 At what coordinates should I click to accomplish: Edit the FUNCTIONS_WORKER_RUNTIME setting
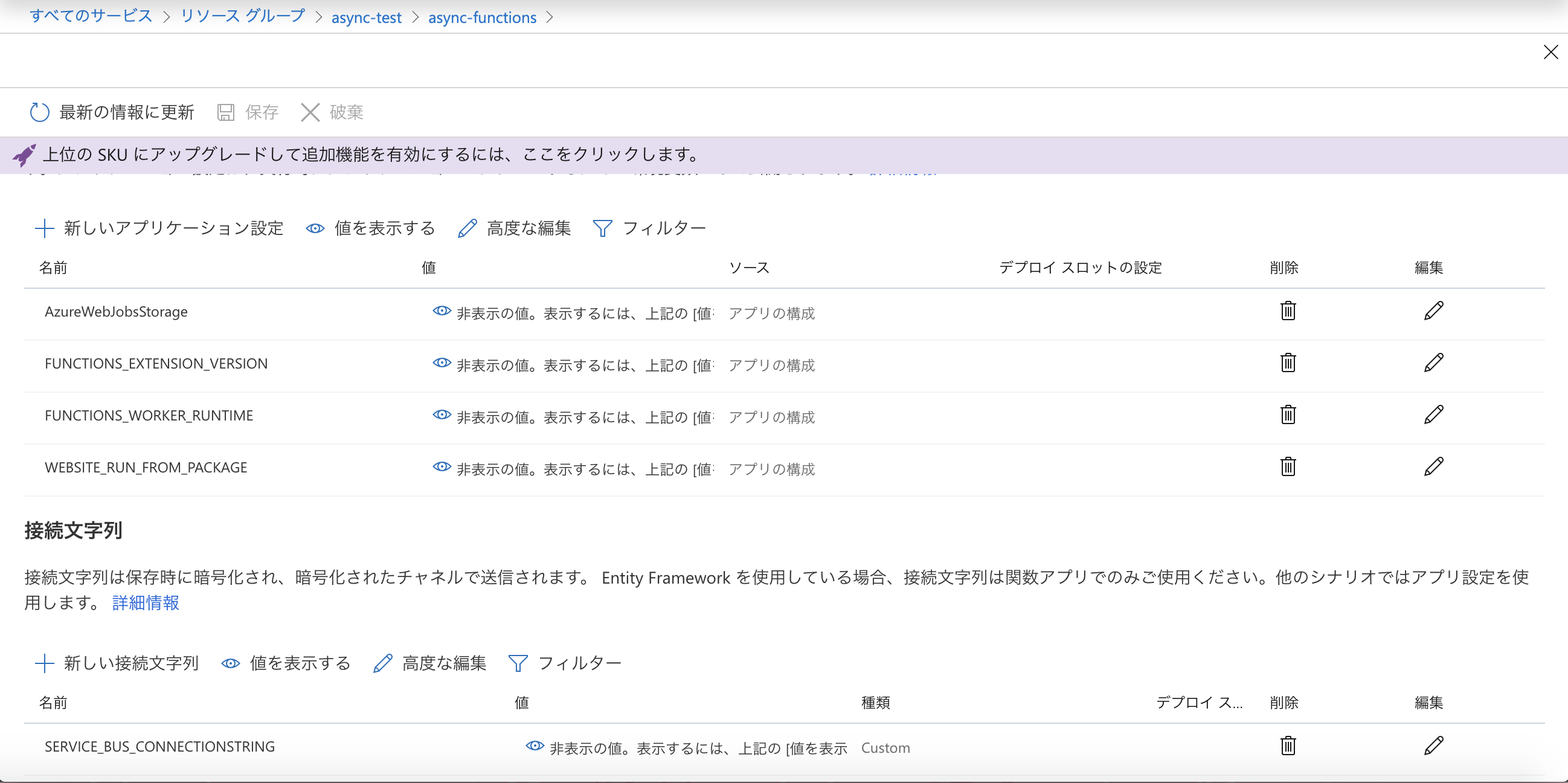coord(1433,414)
